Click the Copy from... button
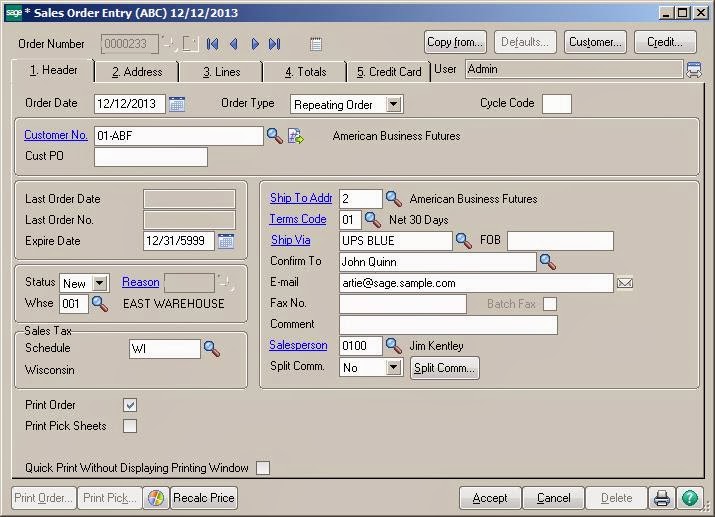The width and height of the screenshot is (715, 517). click(x=455, y=42)
